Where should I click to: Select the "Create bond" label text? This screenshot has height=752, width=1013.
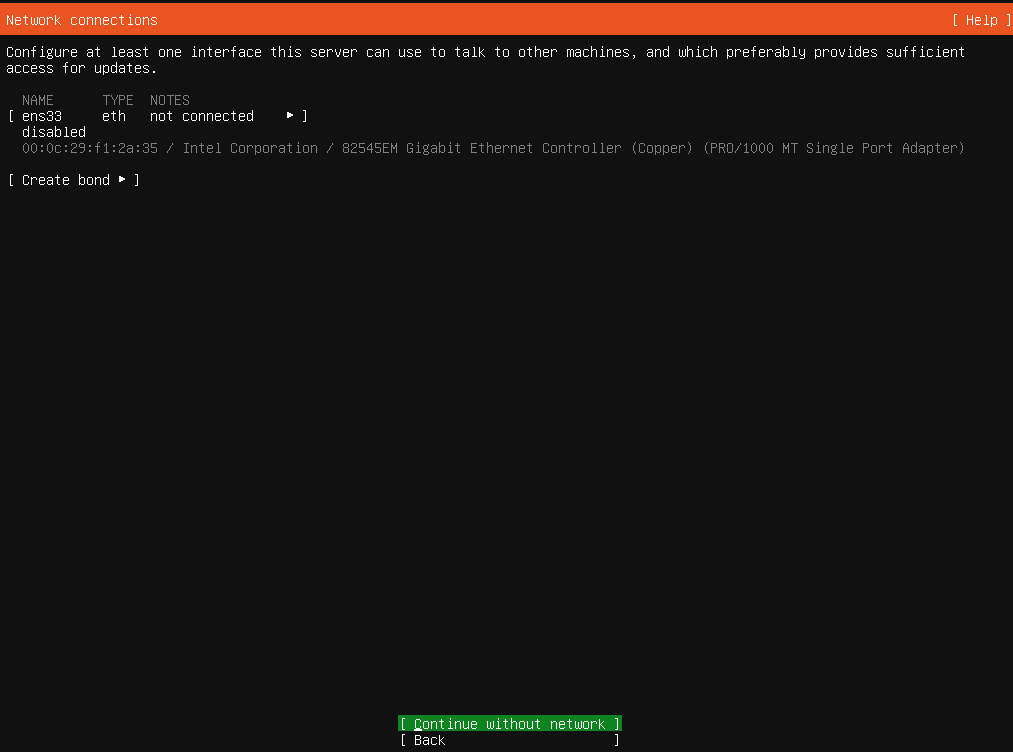pos(66,180)
